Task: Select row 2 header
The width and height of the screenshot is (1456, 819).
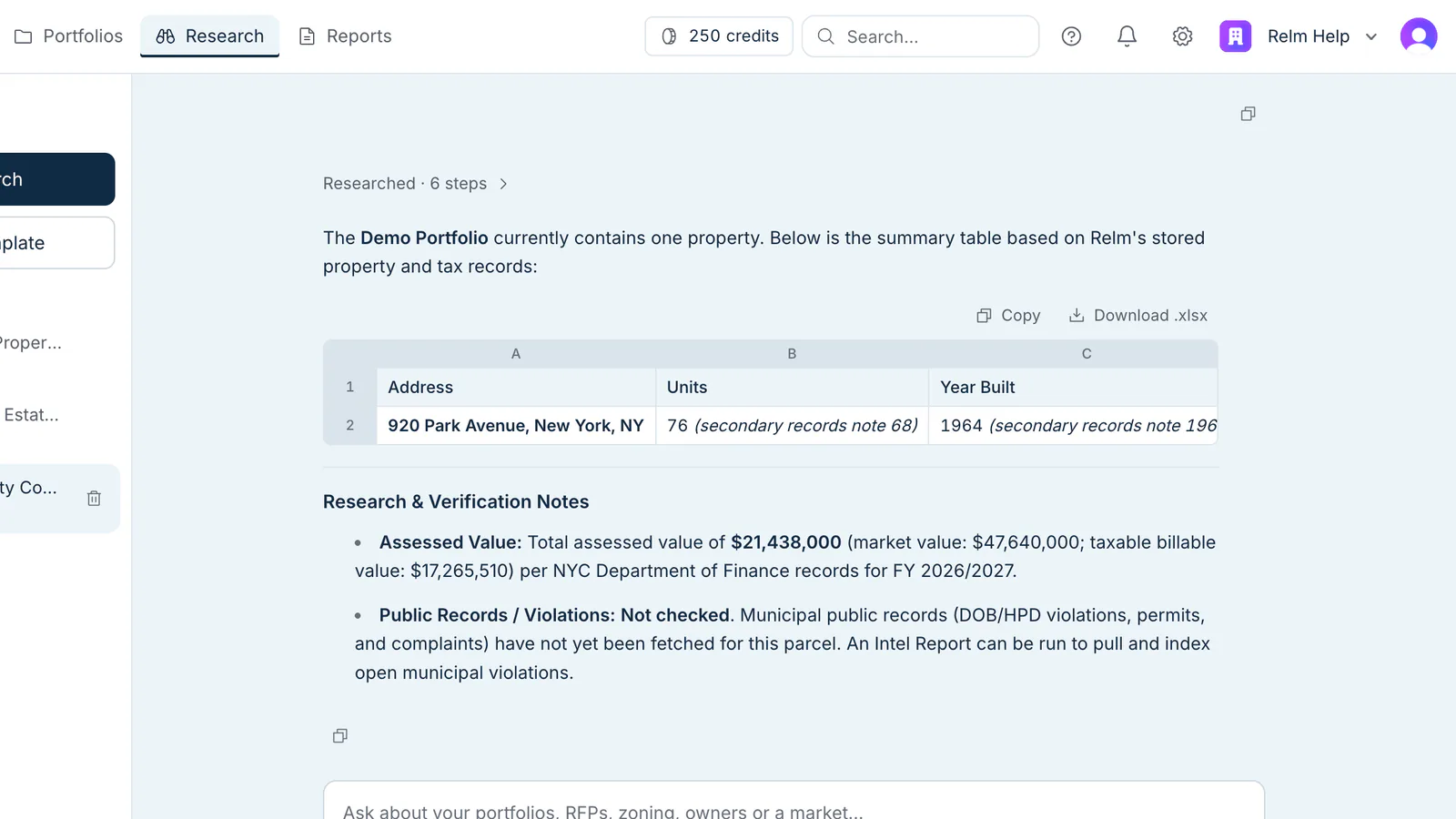Action: (x=350, y=425)
